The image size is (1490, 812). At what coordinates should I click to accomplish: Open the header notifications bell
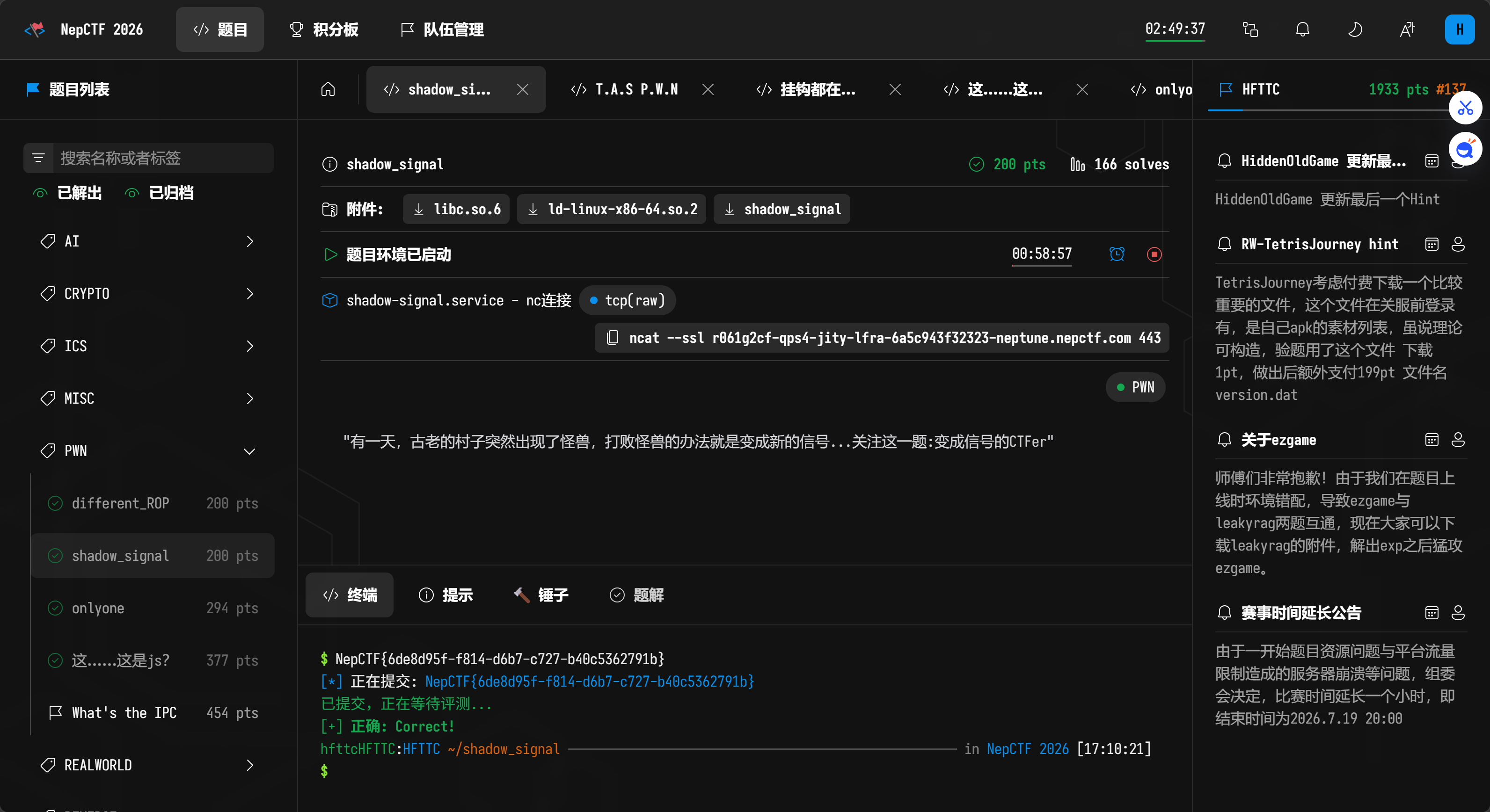click(x=1303, y=29)
